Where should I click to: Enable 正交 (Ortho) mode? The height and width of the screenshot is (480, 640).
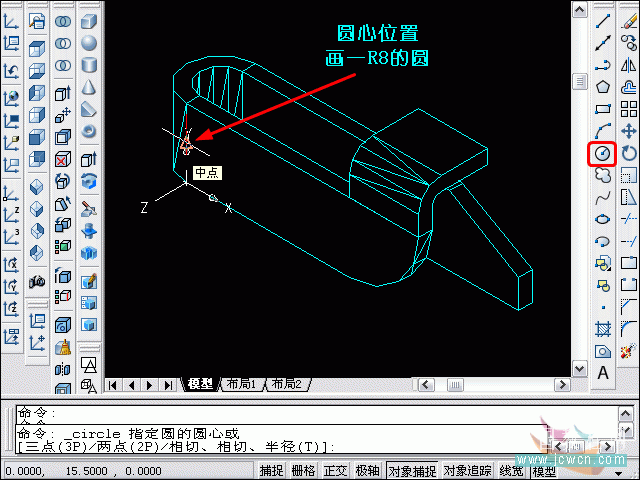pyautogui.click(x=335, y=471)
